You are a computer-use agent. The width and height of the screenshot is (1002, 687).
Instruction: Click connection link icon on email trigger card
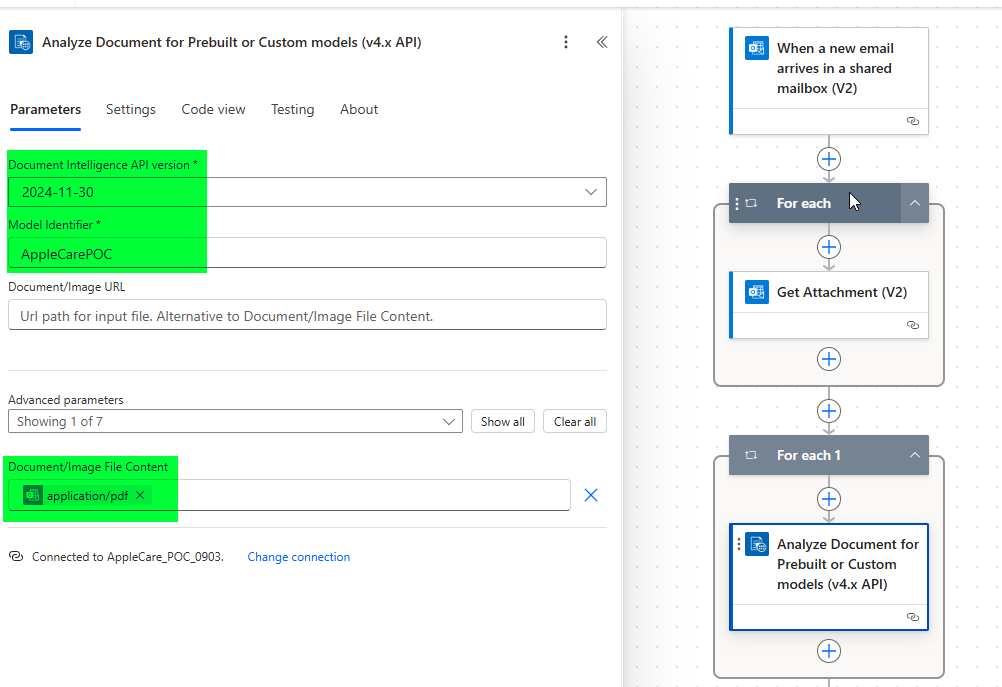(913, 121)
